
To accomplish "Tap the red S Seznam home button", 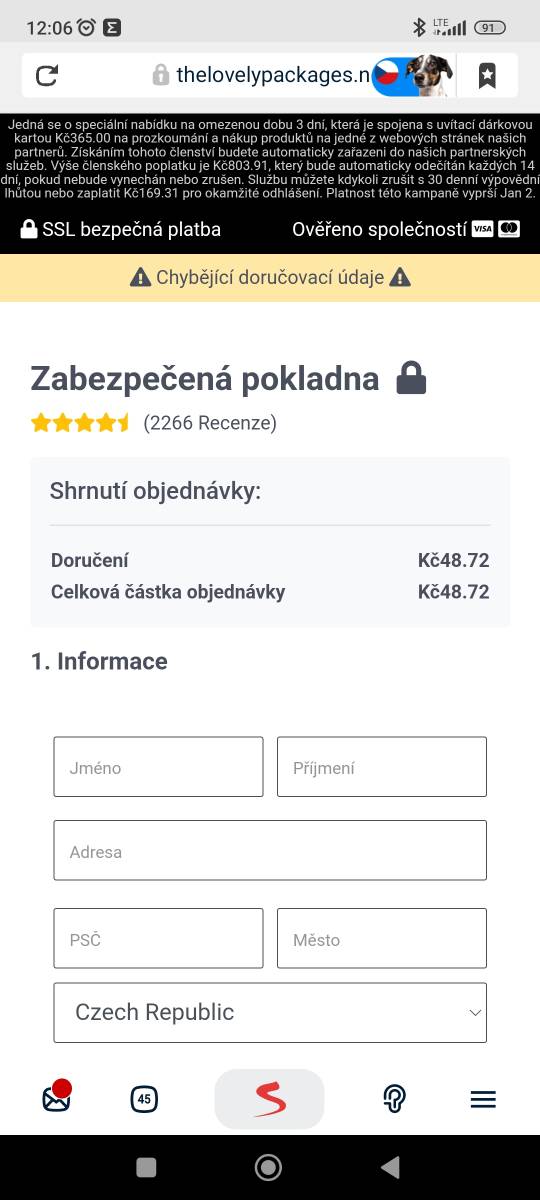I will tap(270, 1099).
